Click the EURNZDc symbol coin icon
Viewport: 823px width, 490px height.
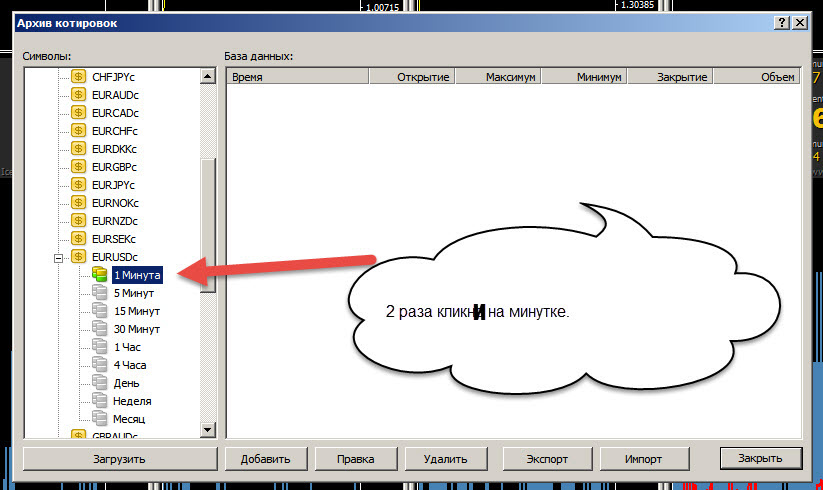tap(78, 221)
